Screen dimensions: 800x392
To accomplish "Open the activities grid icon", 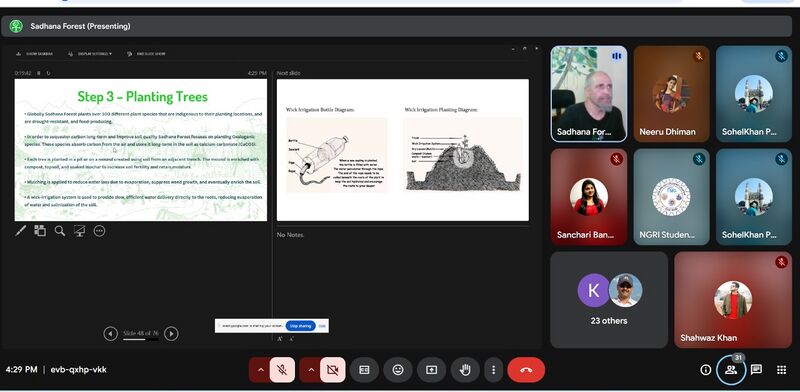I will point(781,370).
